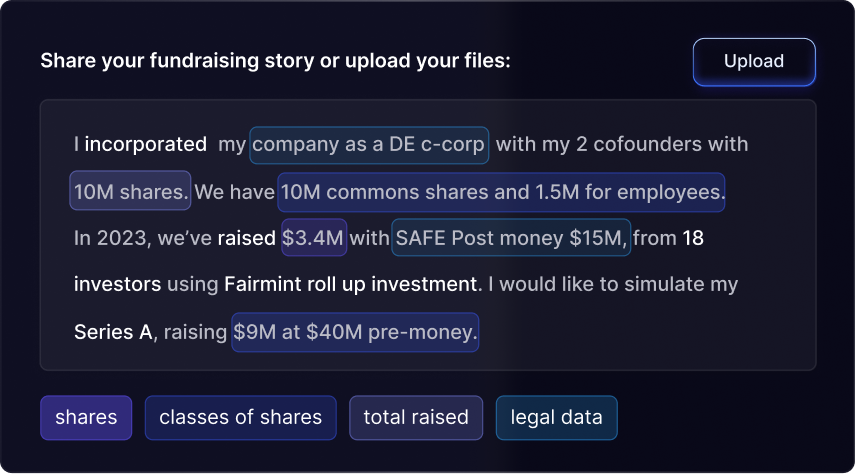Viewport: 855px width, 474px height.
Task: Click the Upload button
Action: (x=754, y=62)
